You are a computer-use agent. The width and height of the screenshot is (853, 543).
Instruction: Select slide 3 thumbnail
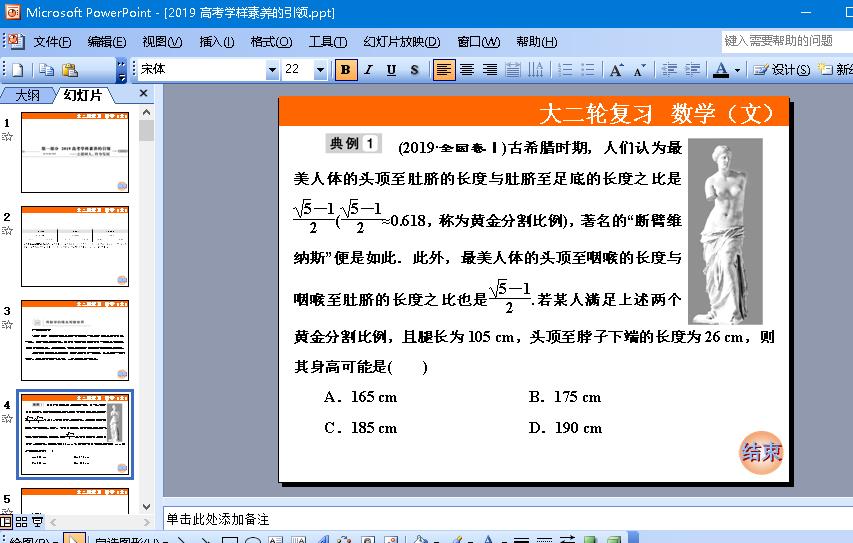75,340
